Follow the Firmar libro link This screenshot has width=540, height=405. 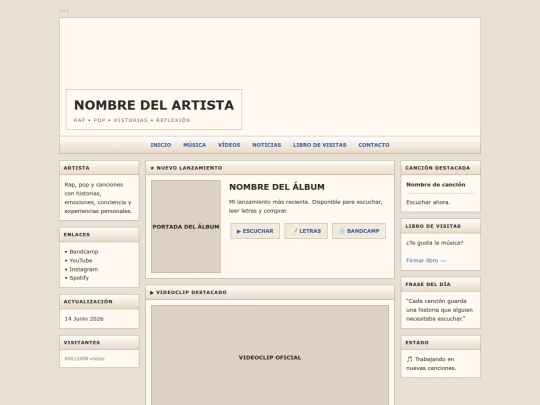(426, 261)
